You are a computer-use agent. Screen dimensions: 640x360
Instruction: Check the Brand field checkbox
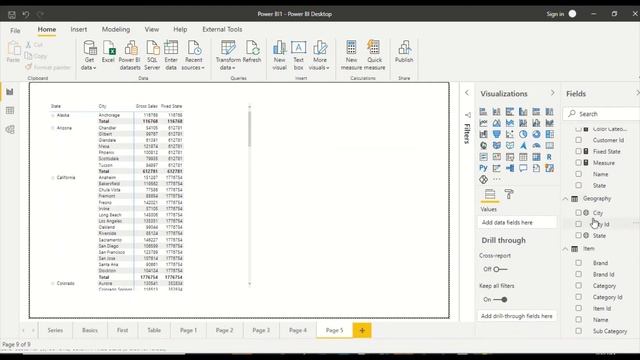click(578, 263)
